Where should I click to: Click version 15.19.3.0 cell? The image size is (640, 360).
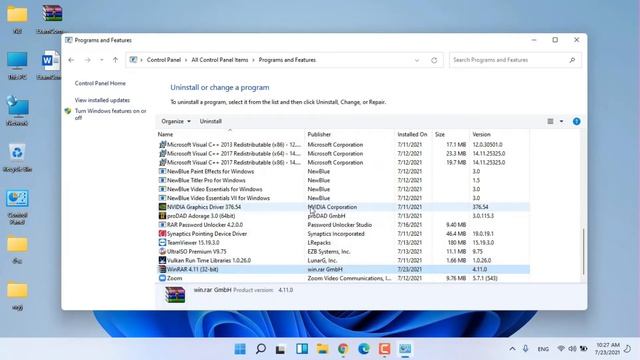coord(483,242)
